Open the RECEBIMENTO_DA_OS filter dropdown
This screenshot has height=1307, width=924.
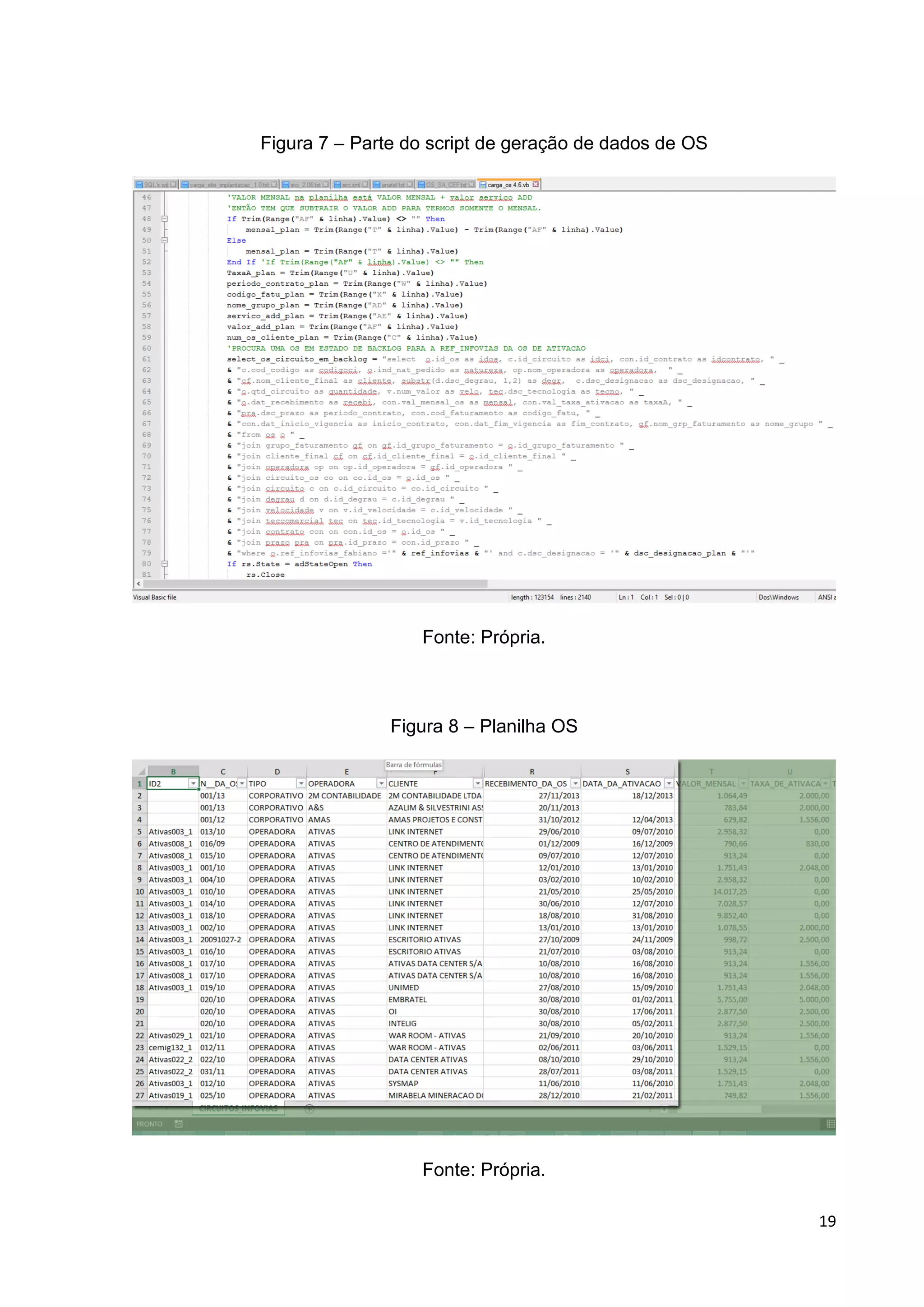click(x=575, y=784)
